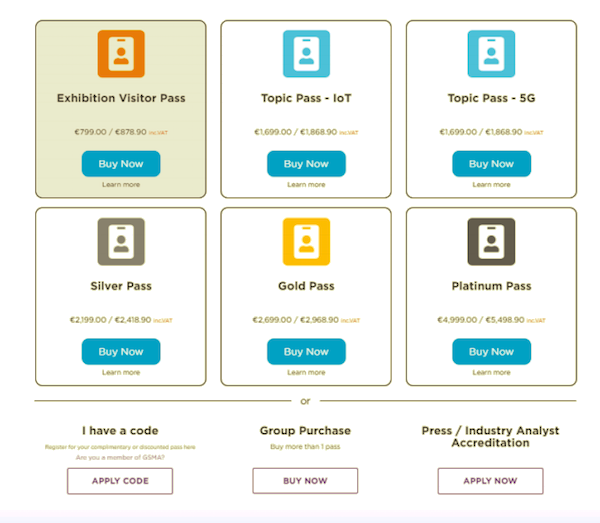Click the yellow Gold Pass badge icon
This screenshot has width=600, height=523.
pyautogui.click(x=306, y=241)
